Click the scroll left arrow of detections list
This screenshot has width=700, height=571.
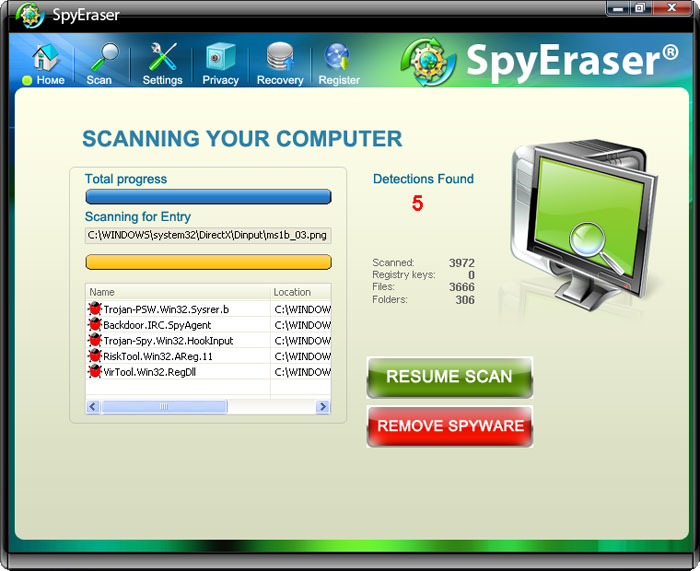pos(93,407)
